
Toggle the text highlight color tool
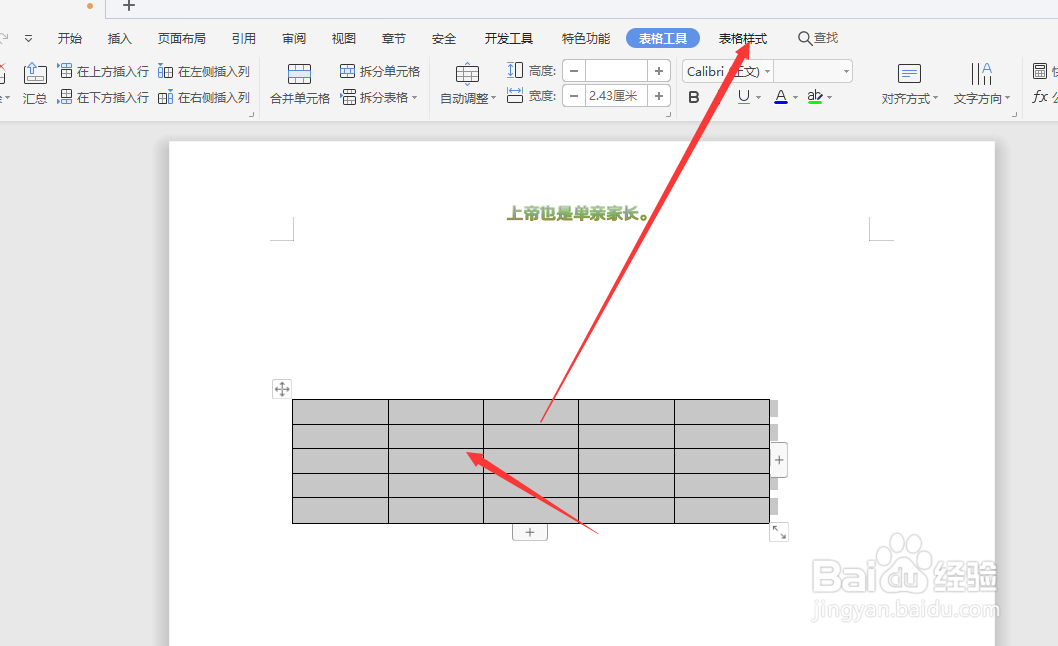point(815,96)
